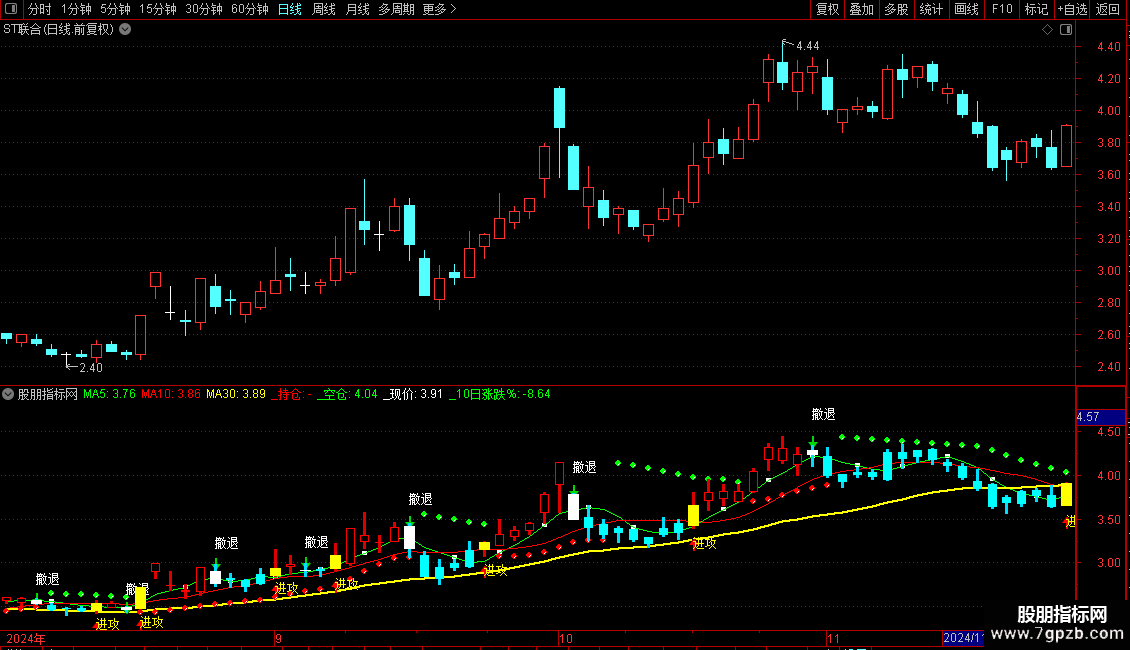Select the 1分钟 period
Viewport: 1130px width, 650px height.
point(76,9)
